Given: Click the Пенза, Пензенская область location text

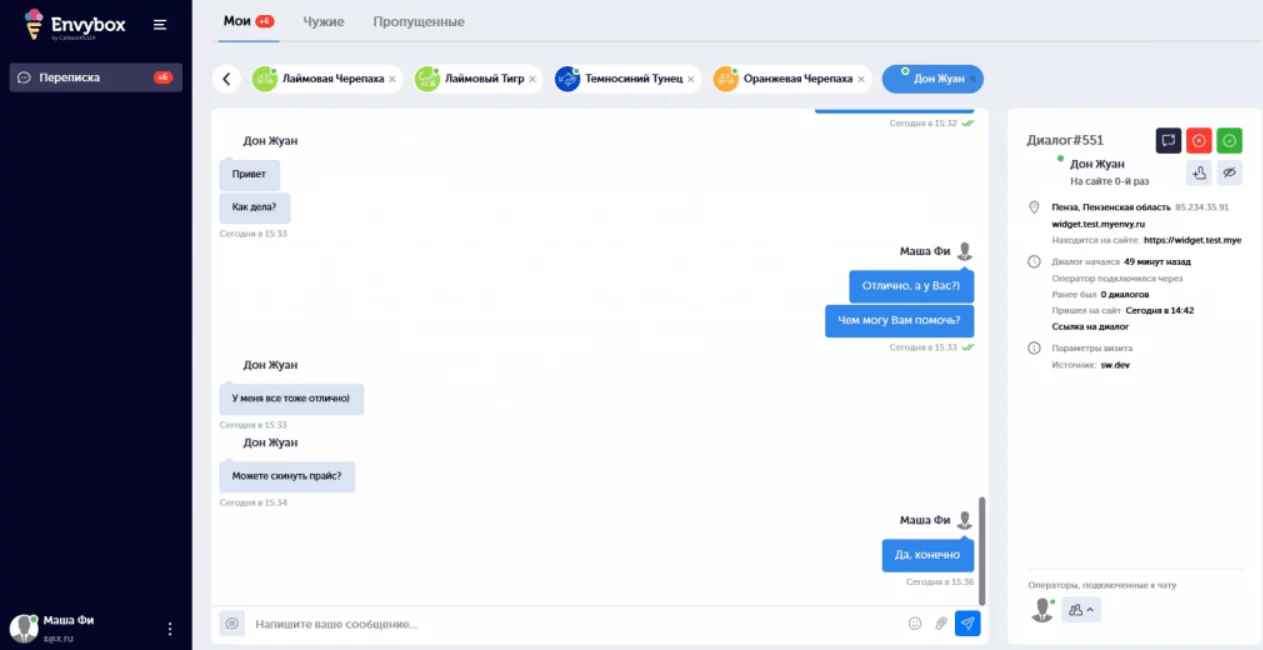Looking at the screenshot, I should click(1111, 207).
